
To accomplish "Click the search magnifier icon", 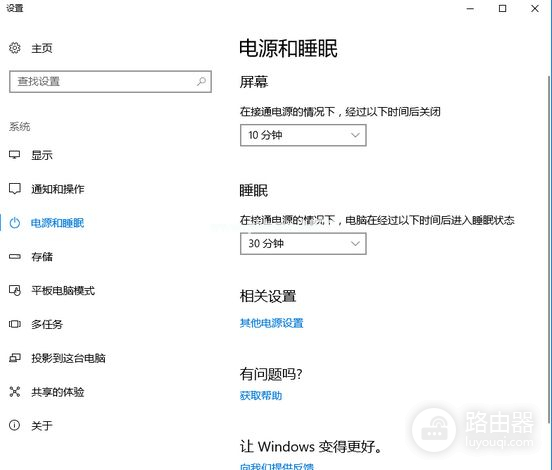I will click(201, 82).
